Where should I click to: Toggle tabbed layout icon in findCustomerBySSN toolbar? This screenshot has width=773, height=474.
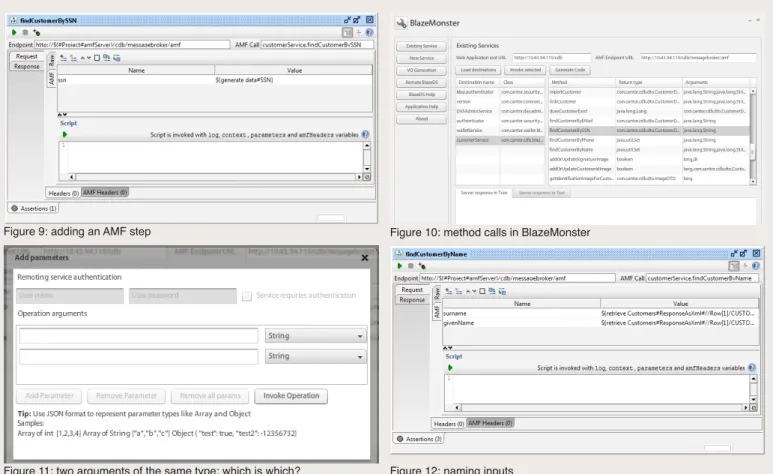[348, 33]
